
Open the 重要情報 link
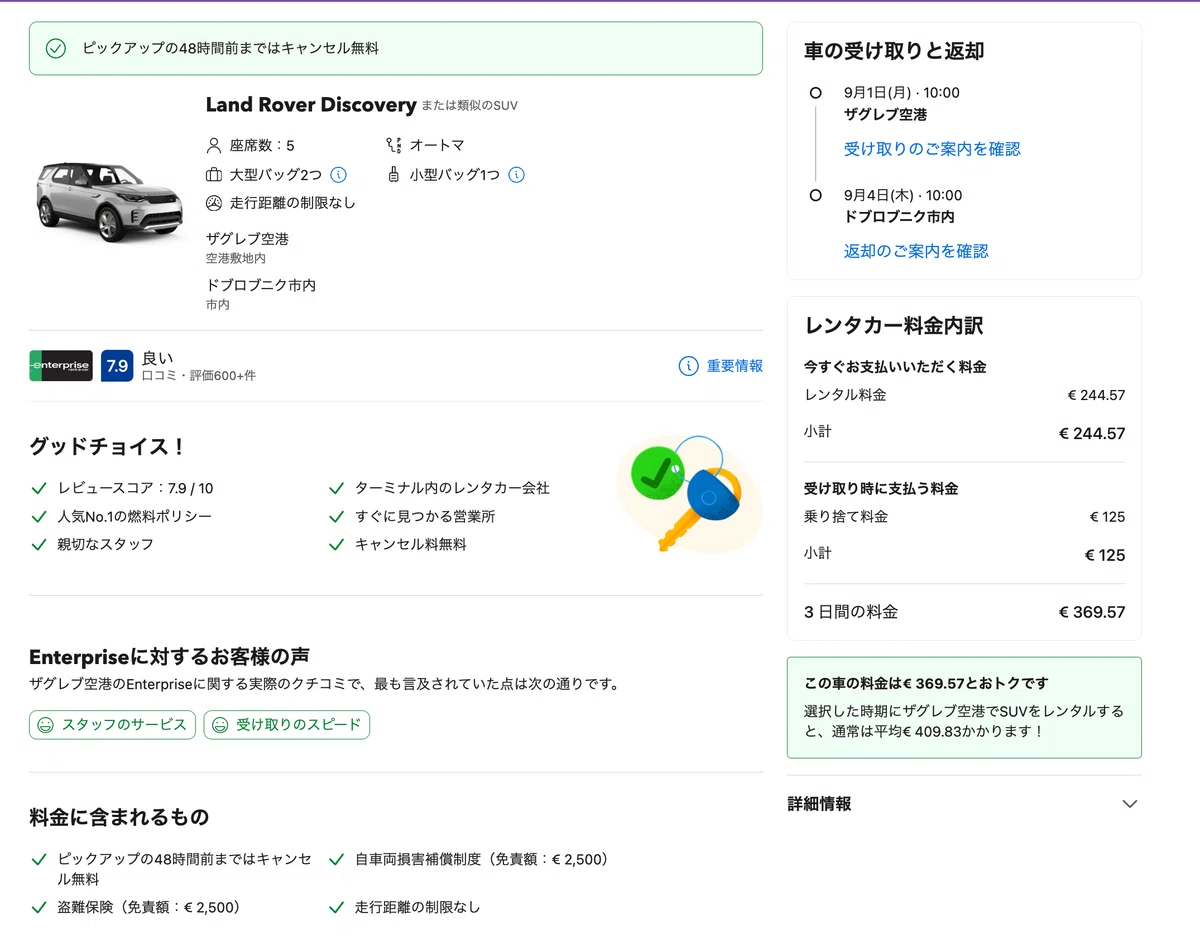(x=735, y=366)
